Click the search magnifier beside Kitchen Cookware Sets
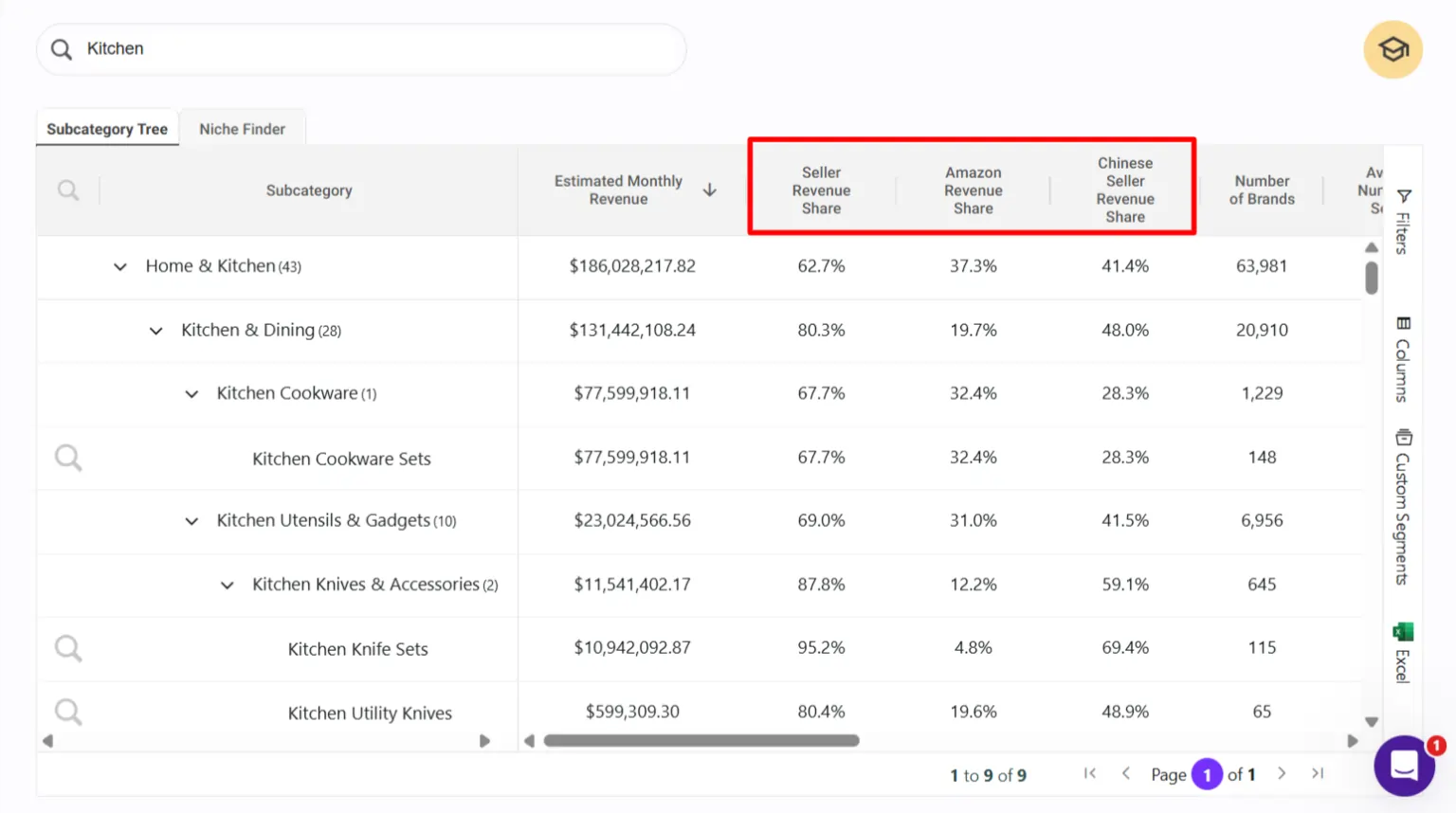Image resolution: width=1456 pixels, height=813 pixels. [x=67, y=458]
